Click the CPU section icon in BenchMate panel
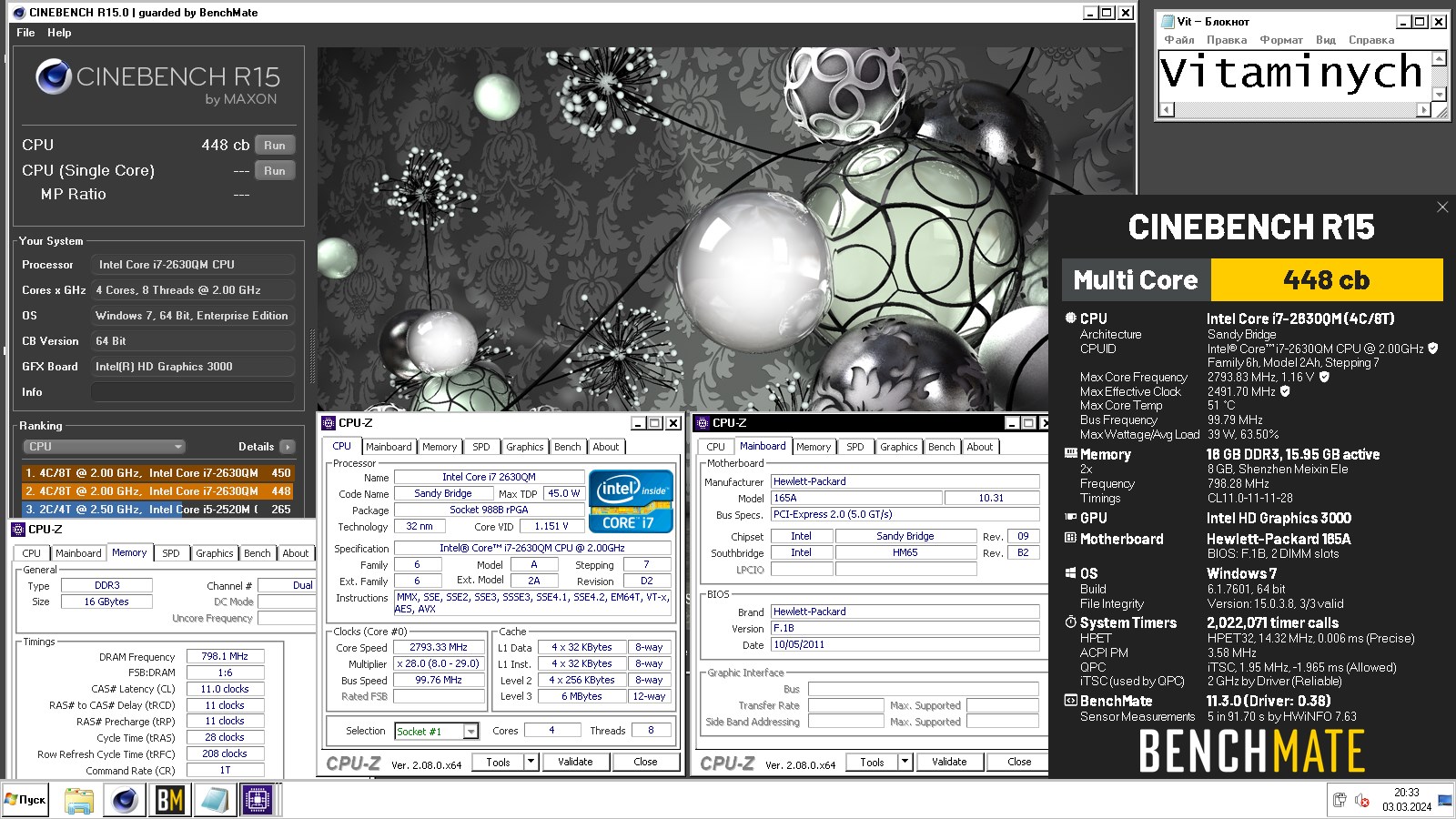1456x819 pixels. pyautogui.click(x=1071, y=318)
